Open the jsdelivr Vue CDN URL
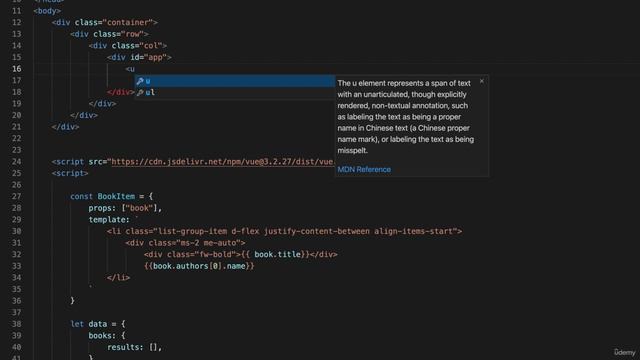Image resolution: width=640 pixels, height=360 pixels. tap(222, 162)
